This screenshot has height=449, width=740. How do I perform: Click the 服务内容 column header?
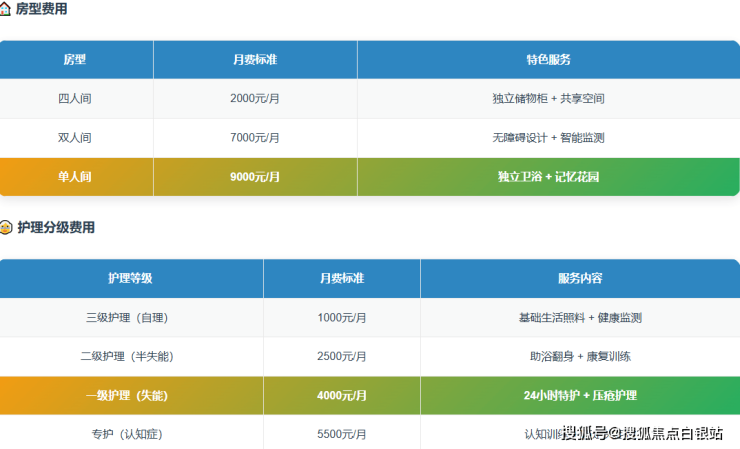[x=580, y=279]
